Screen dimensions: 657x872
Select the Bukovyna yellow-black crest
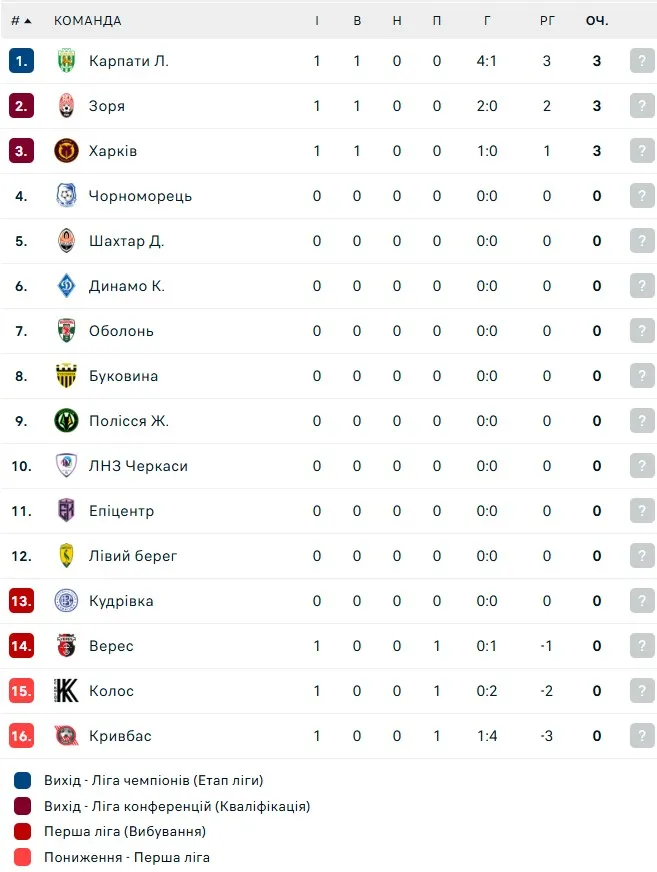coord(66,376)
